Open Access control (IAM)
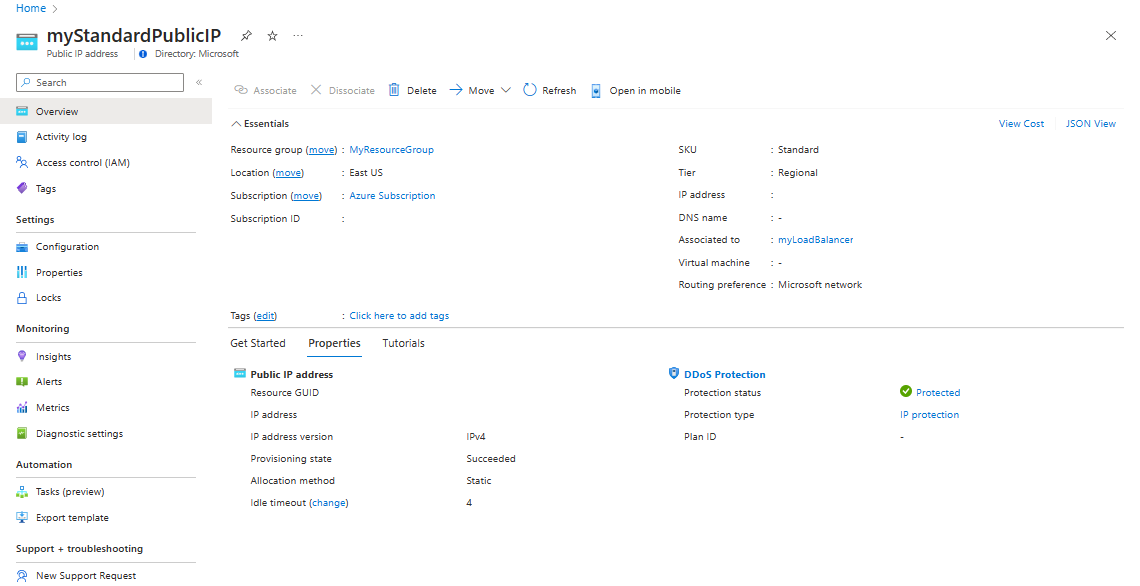 point(82,163)
